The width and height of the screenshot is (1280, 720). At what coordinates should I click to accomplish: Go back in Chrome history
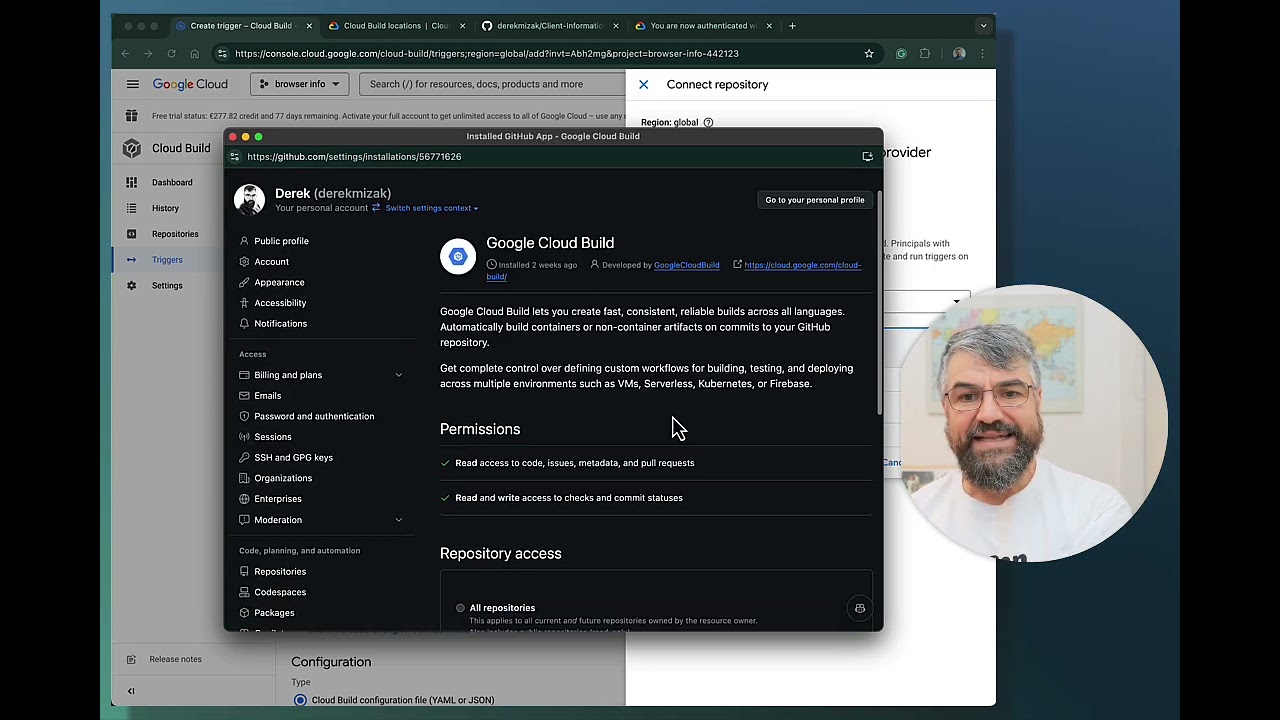(x=125, y=54)
